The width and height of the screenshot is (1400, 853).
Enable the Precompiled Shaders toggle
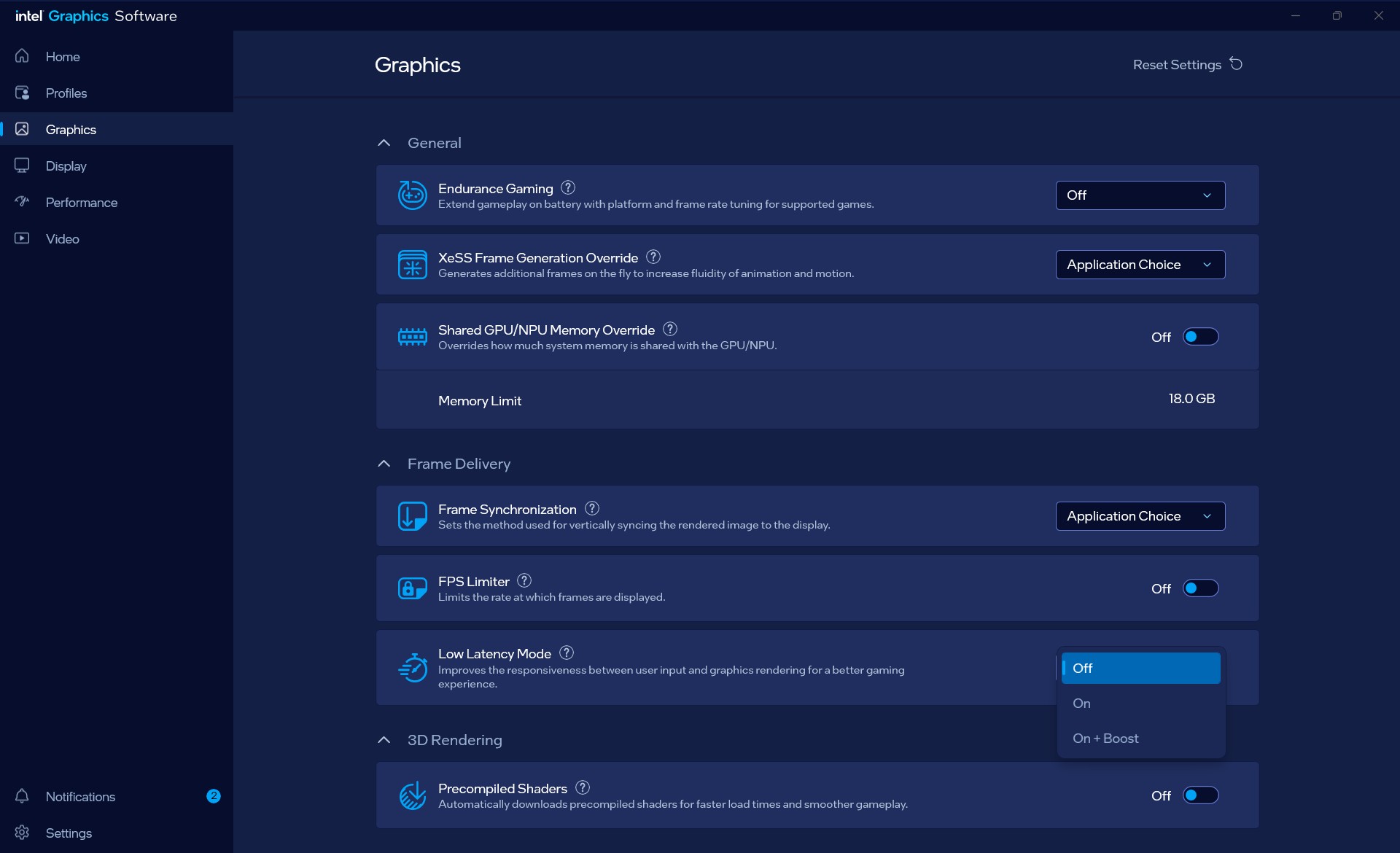pos(1200,795)
